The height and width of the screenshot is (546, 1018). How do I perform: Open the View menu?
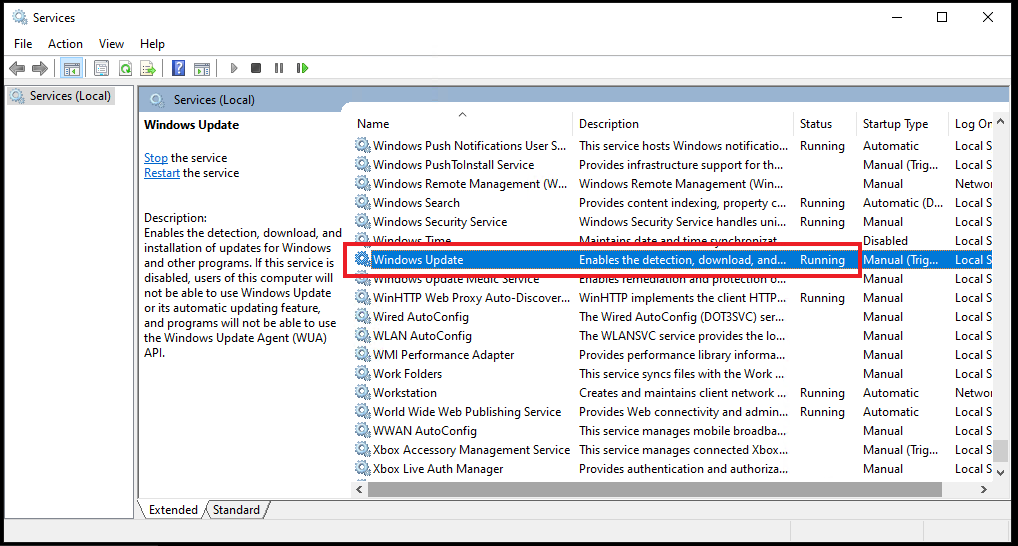111,43
